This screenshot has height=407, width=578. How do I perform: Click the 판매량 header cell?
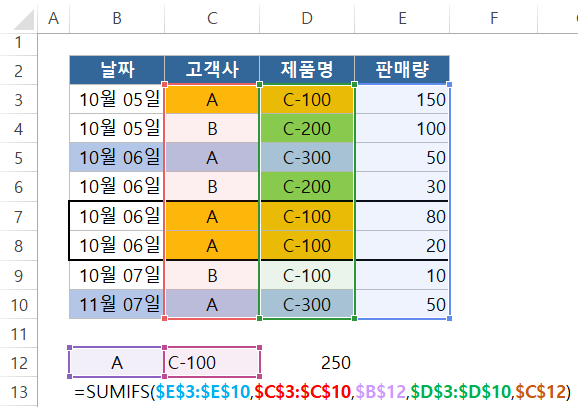tap(402, 70)
